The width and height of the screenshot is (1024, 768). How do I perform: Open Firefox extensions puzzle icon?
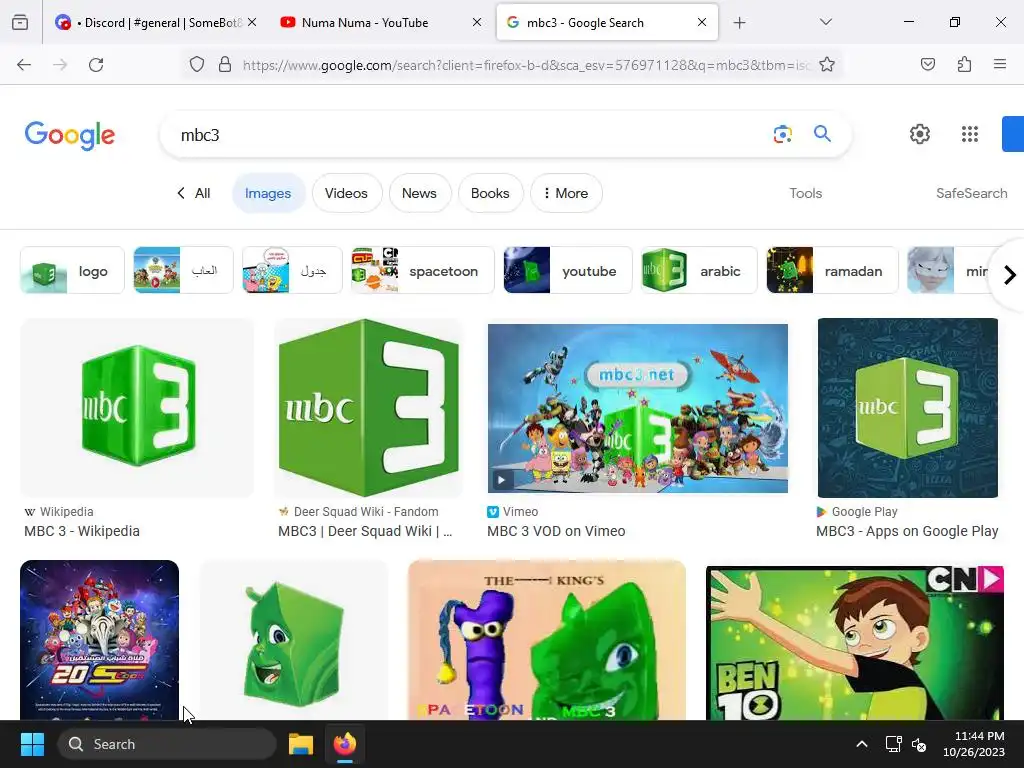pos(964,65)
